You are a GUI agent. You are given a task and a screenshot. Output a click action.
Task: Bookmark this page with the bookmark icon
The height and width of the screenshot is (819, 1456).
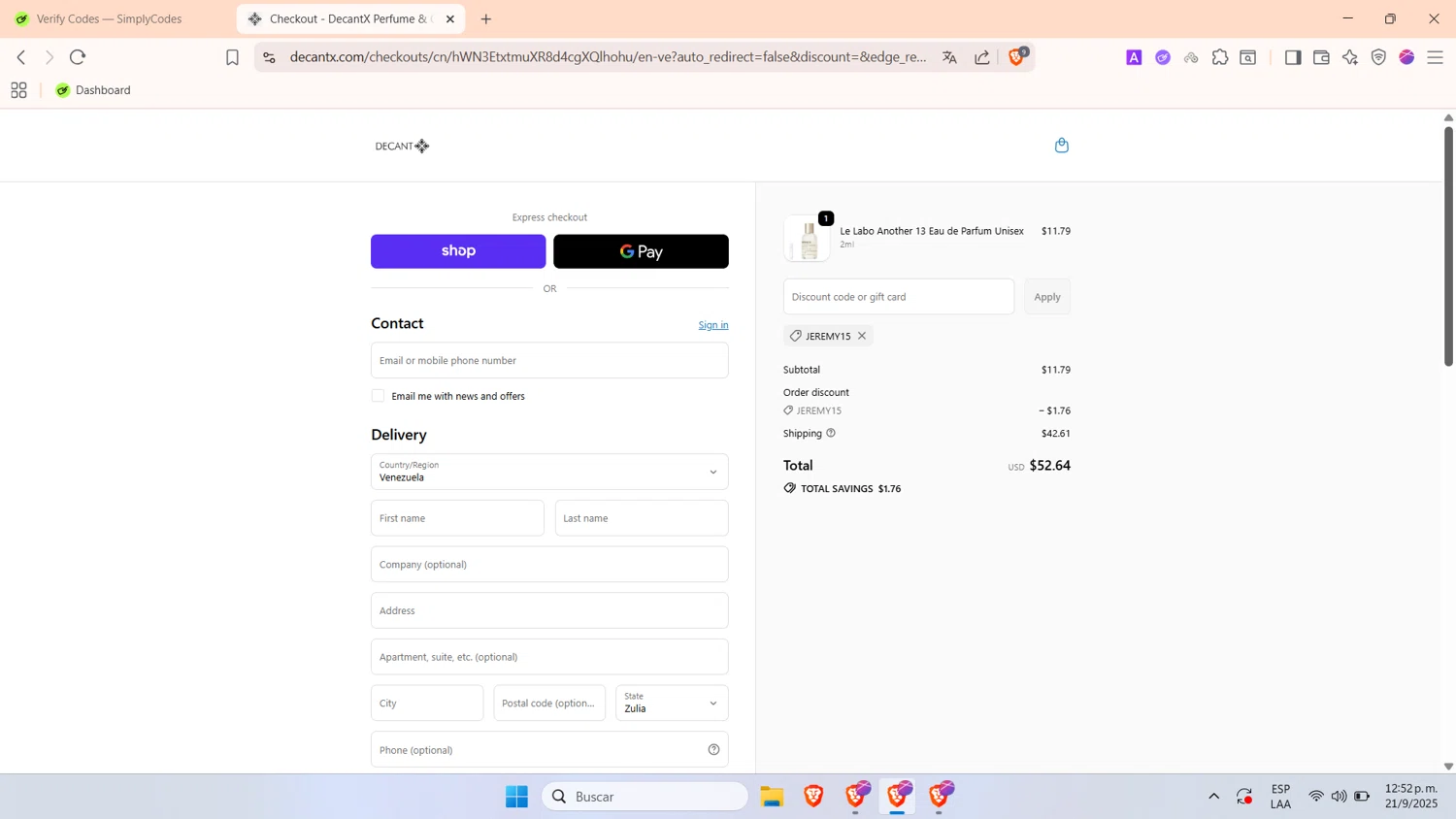(x=232, y=57)
